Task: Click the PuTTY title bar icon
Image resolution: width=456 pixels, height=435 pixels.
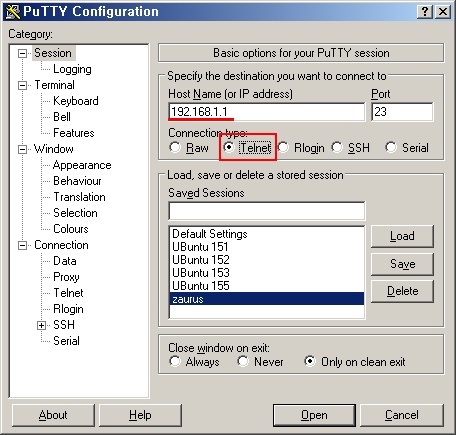Action: [13, 12]
